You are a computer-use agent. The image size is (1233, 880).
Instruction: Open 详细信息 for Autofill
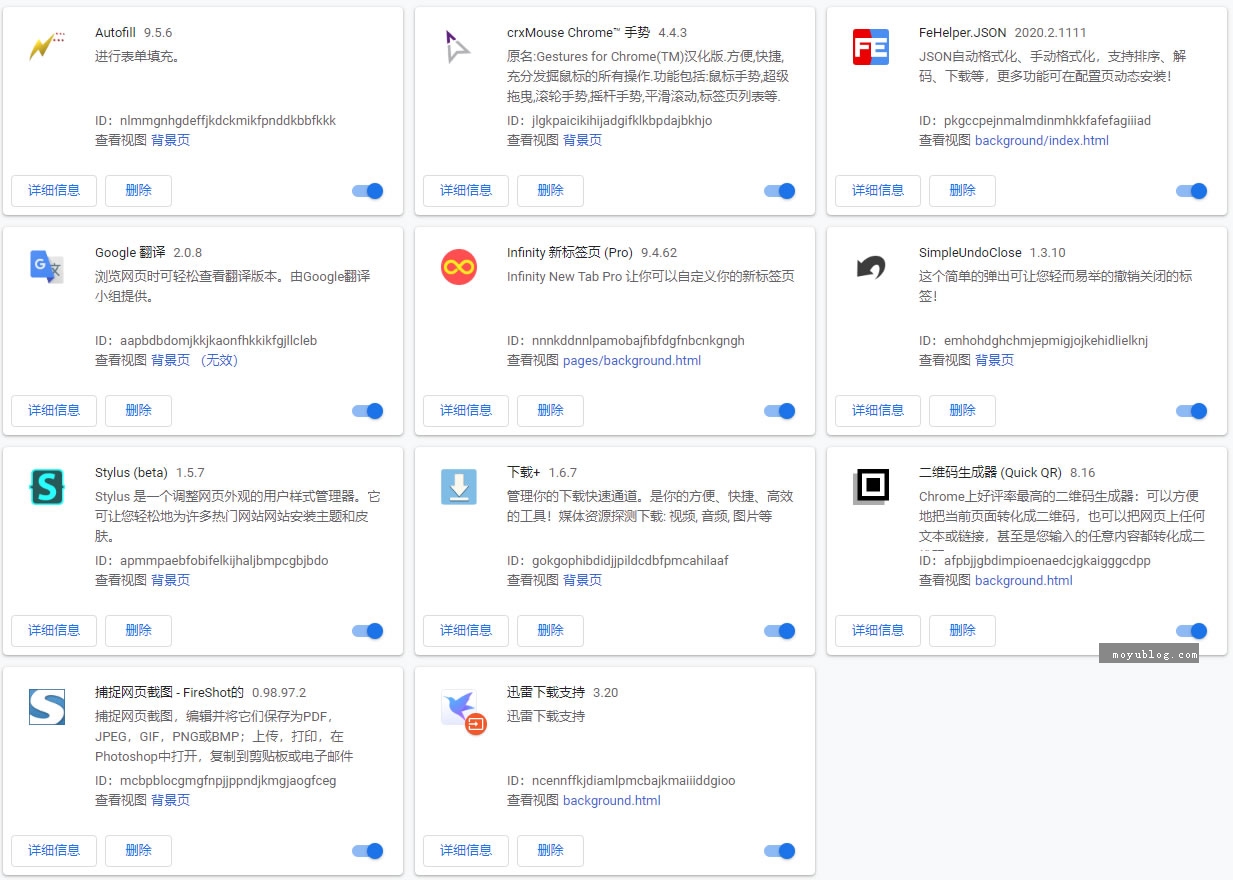pyautogui.click(x=54, y=190)
